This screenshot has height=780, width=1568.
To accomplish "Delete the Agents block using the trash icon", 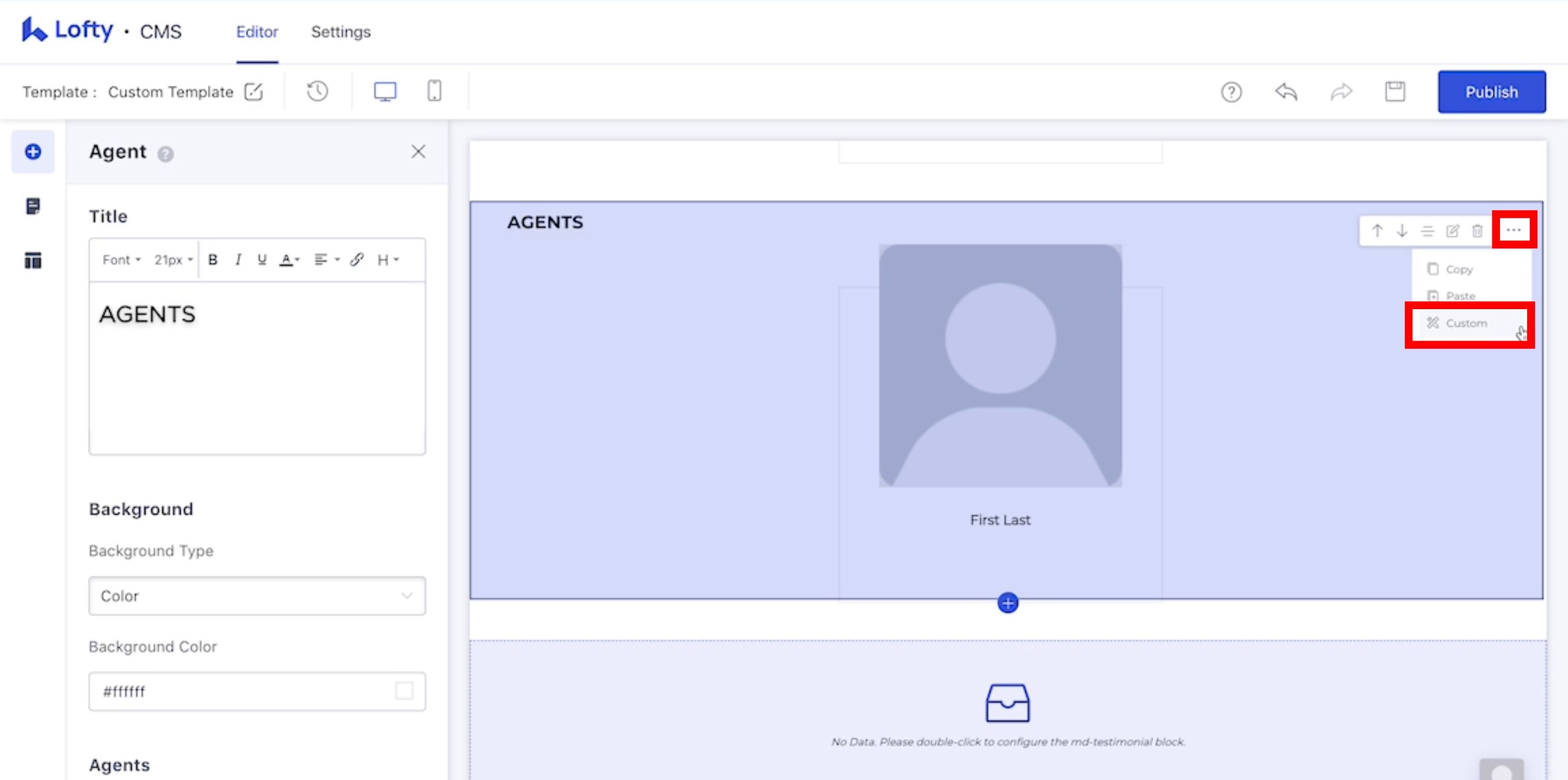I will coord(1478,231).
